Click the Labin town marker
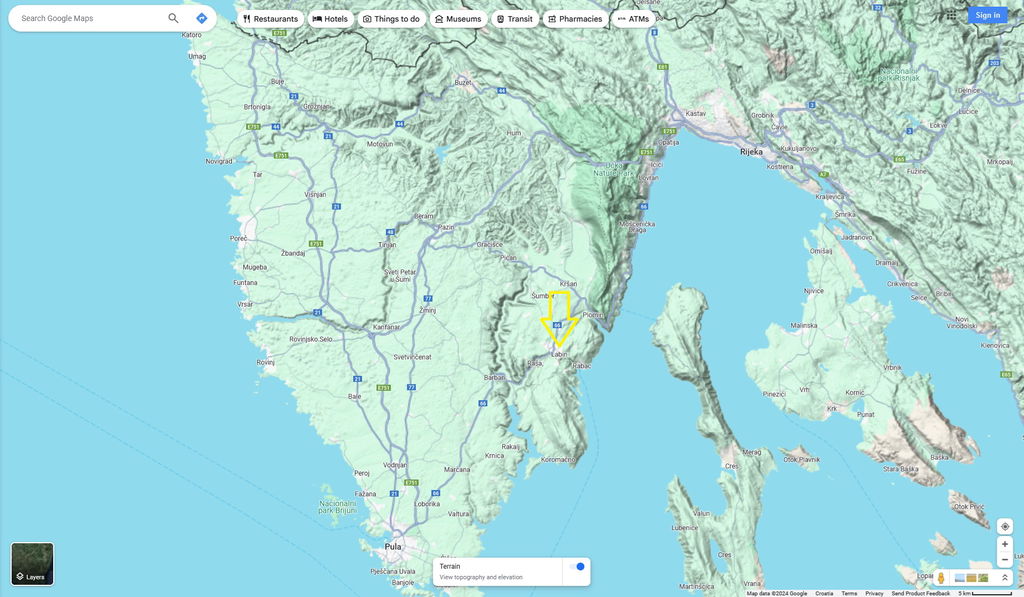 click(559, 354)
